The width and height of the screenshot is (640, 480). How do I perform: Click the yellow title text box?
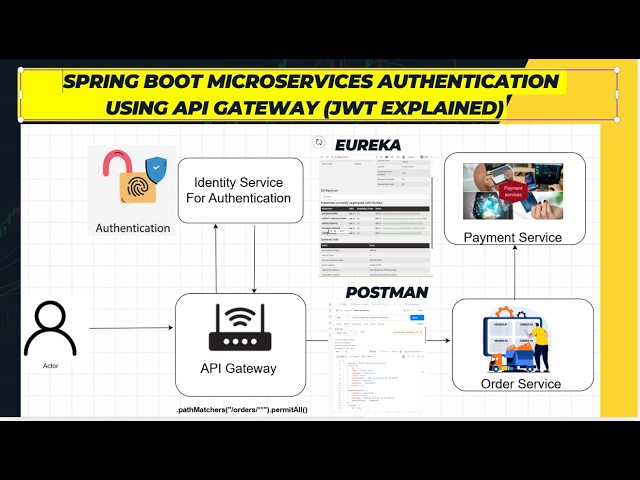pos(318,95)
